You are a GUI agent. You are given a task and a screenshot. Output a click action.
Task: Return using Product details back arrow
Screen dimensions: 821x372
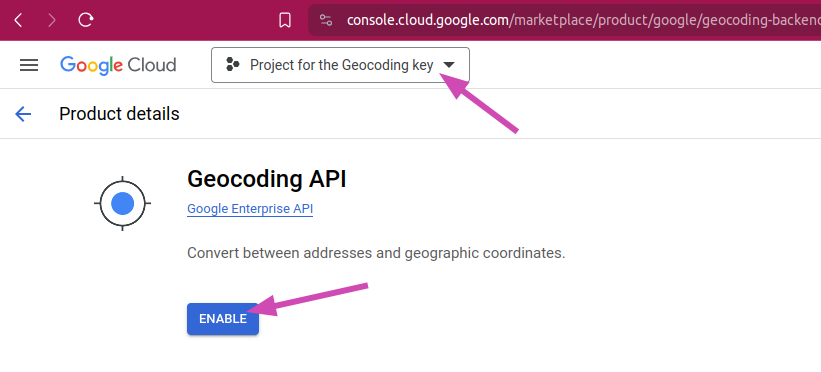[x=23, y=114]
